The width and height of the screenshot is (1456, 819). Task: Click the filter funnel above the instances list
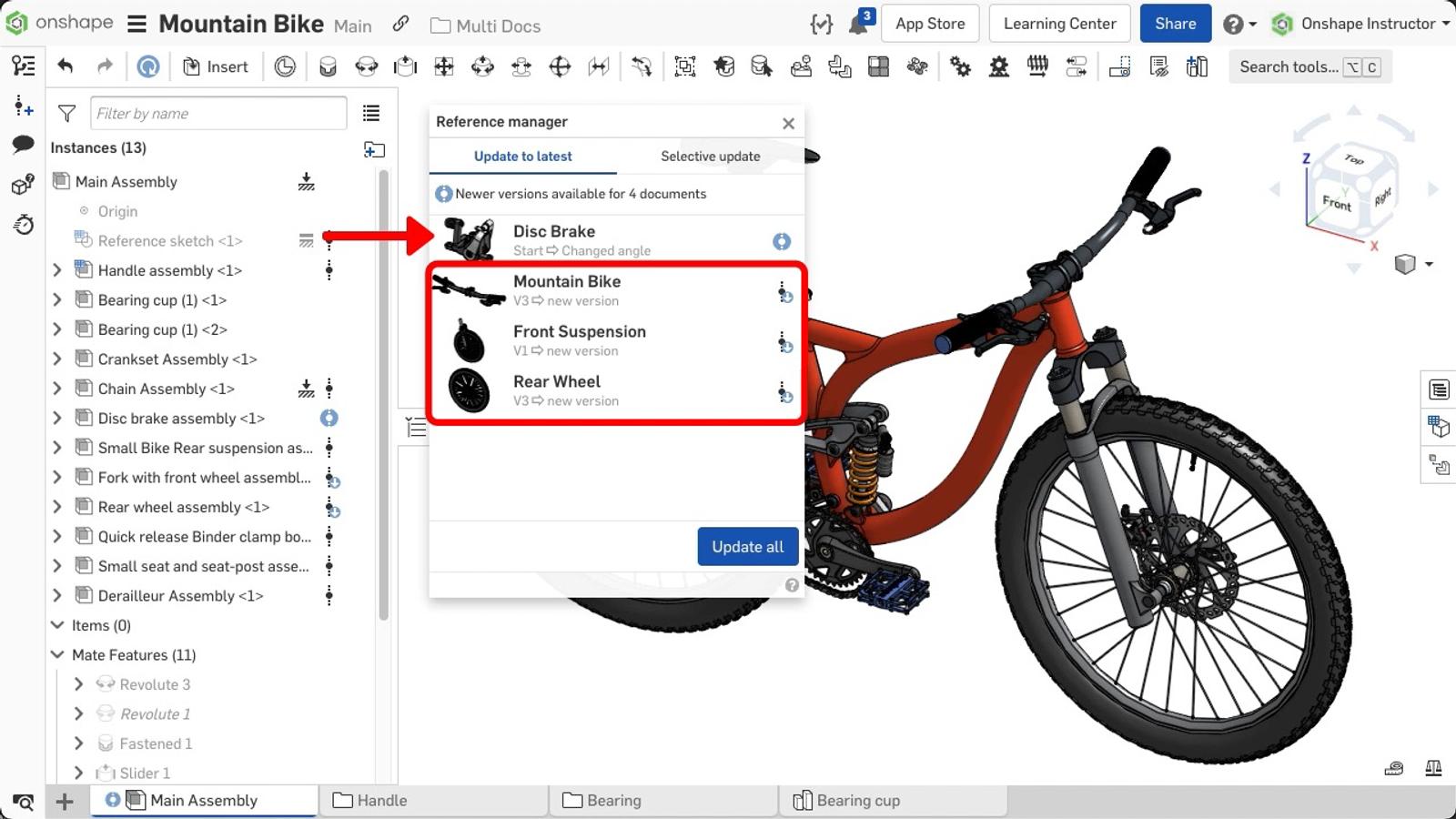click(x=66, y=113)
